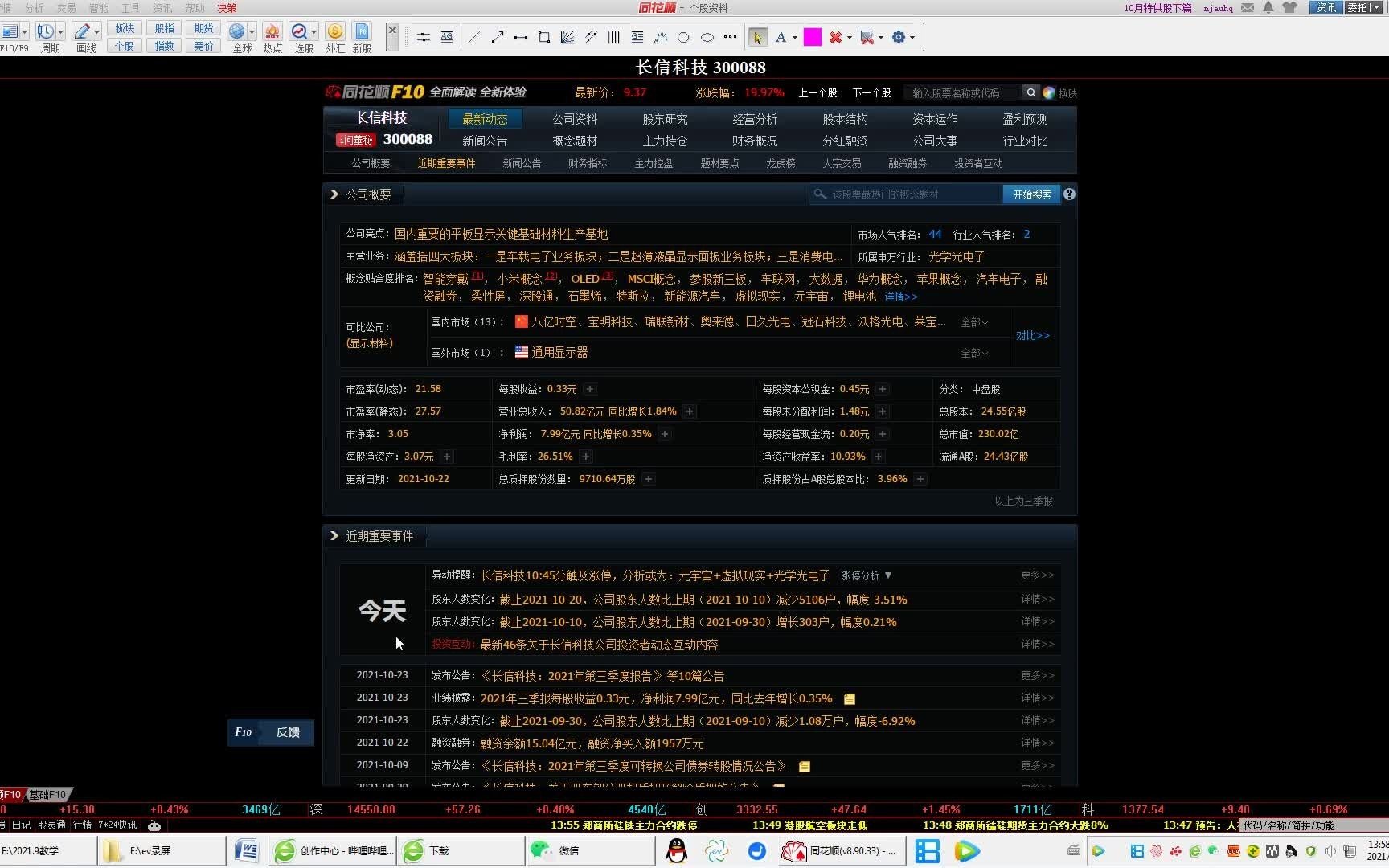1389x868 pixels.
Task: Select the fan lines drawing tool
Action: point(567,37)
